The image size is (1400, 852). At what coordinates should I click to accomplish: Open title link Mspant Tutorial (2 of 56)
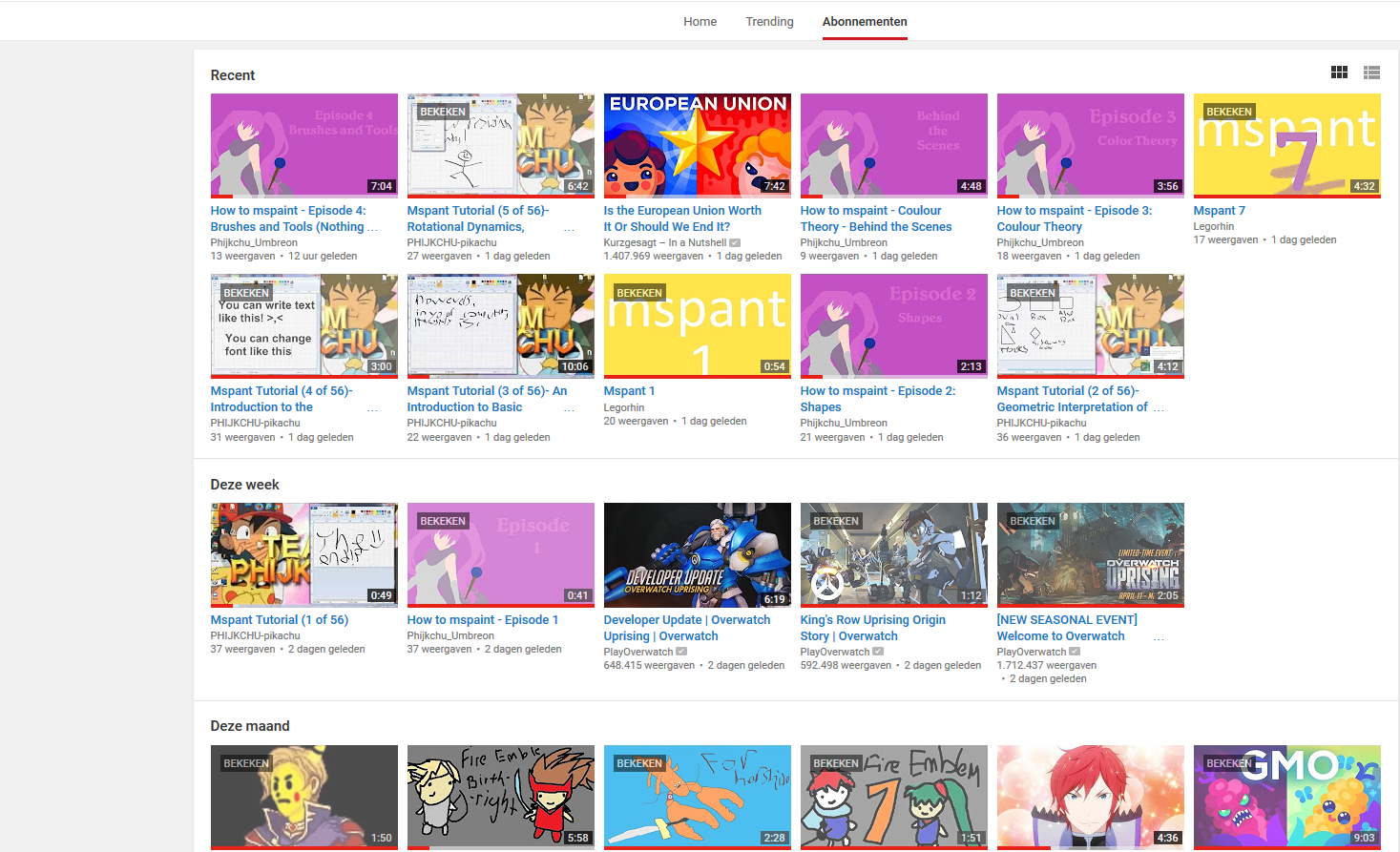[1073, 399]
